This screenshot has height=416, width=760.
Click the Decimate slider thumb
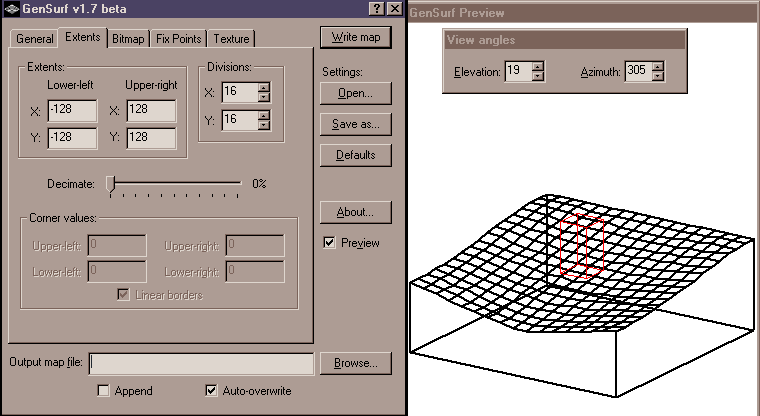(x=111, y=185)
